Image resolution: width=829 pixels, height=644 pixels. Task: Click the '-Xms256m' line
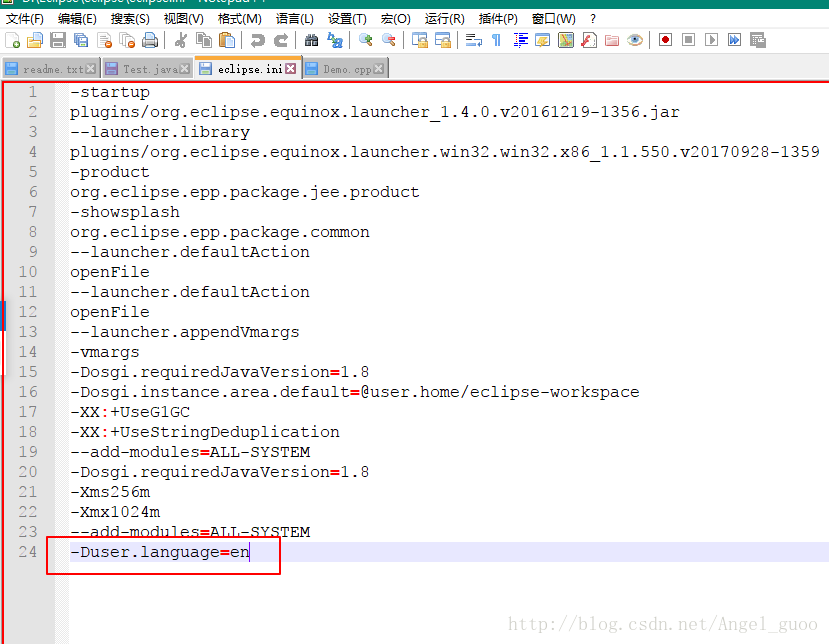(x=110, y=492)
